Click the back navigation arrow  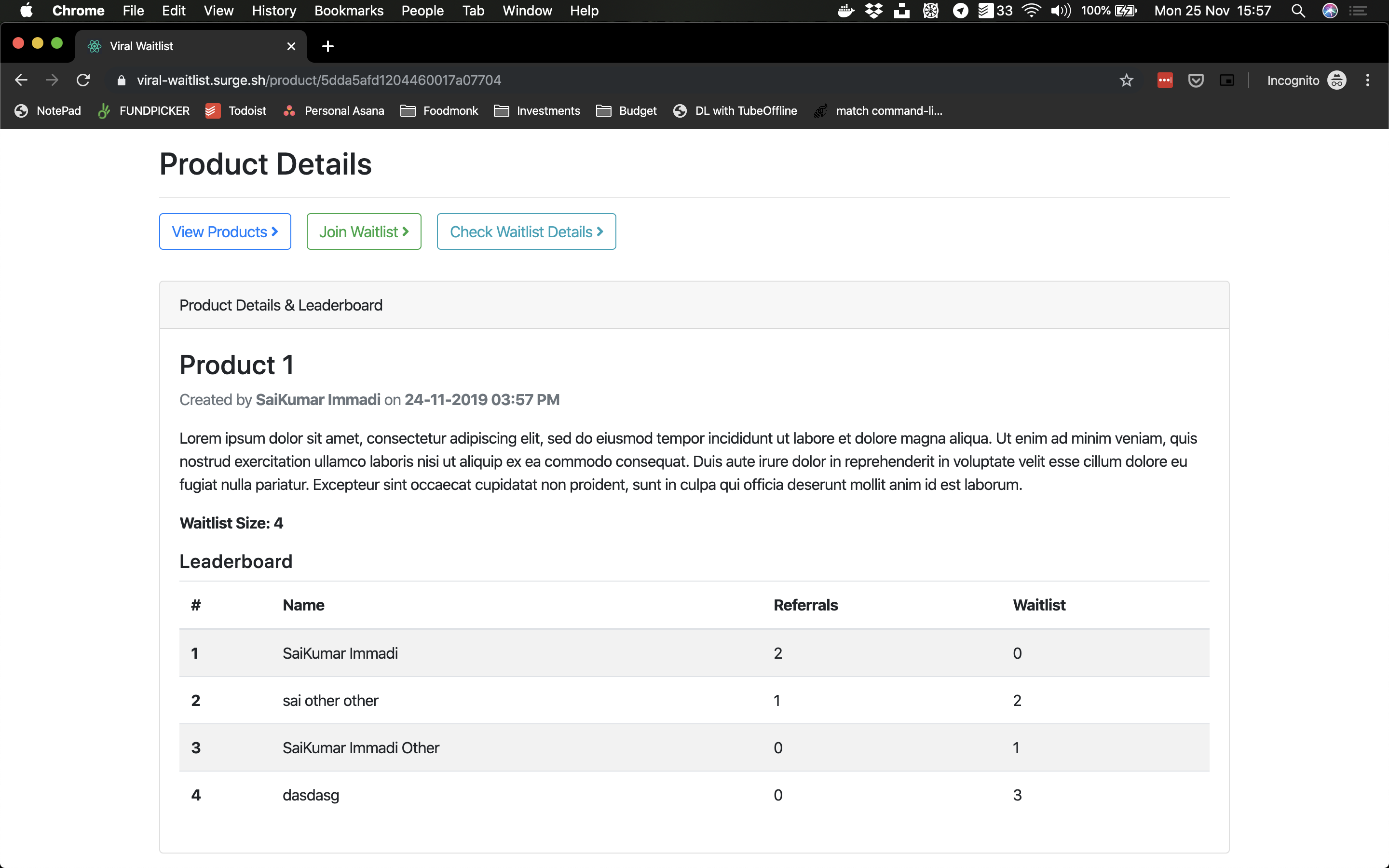tap(21, 81)
